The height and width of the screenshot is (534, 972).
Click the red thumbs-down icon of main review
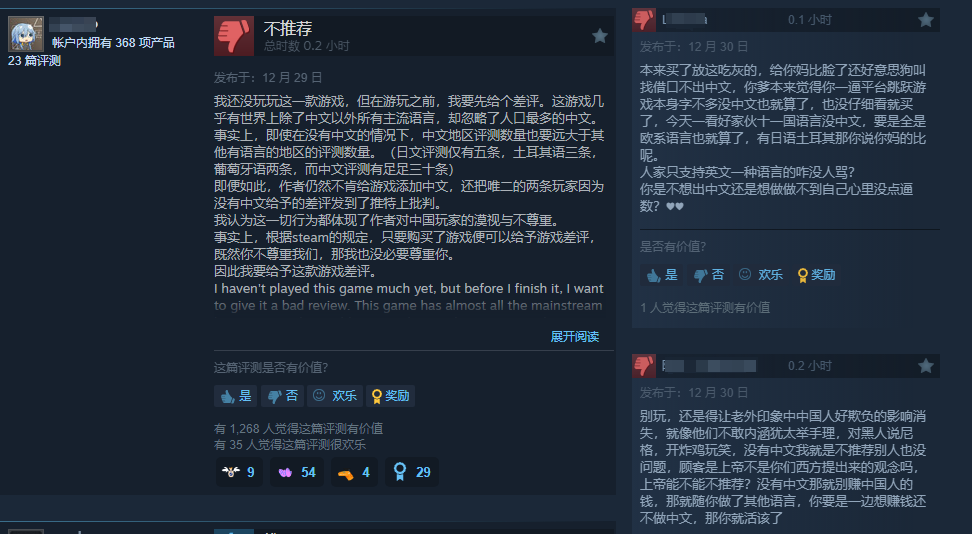(234, 36)
